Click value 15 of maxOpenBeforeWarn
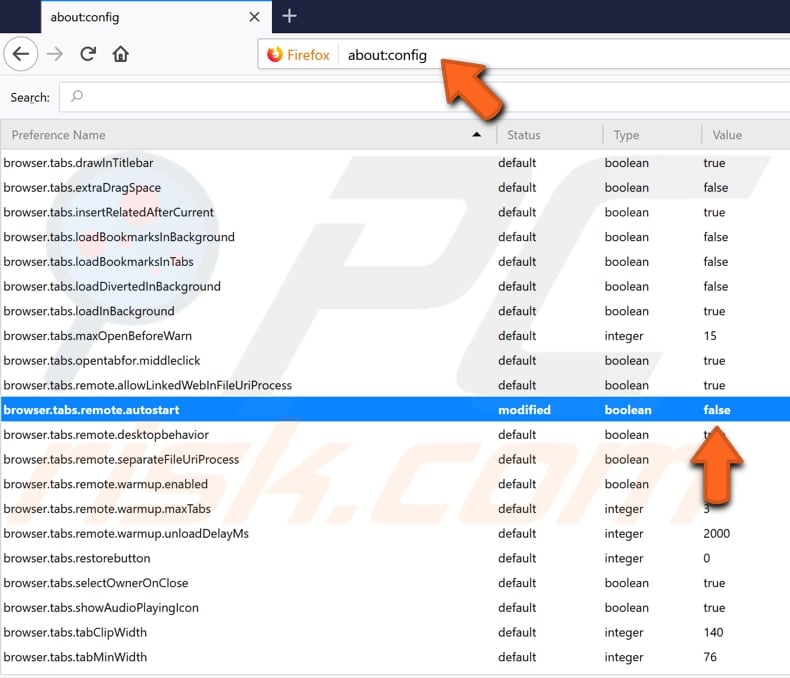 point(710,335)
